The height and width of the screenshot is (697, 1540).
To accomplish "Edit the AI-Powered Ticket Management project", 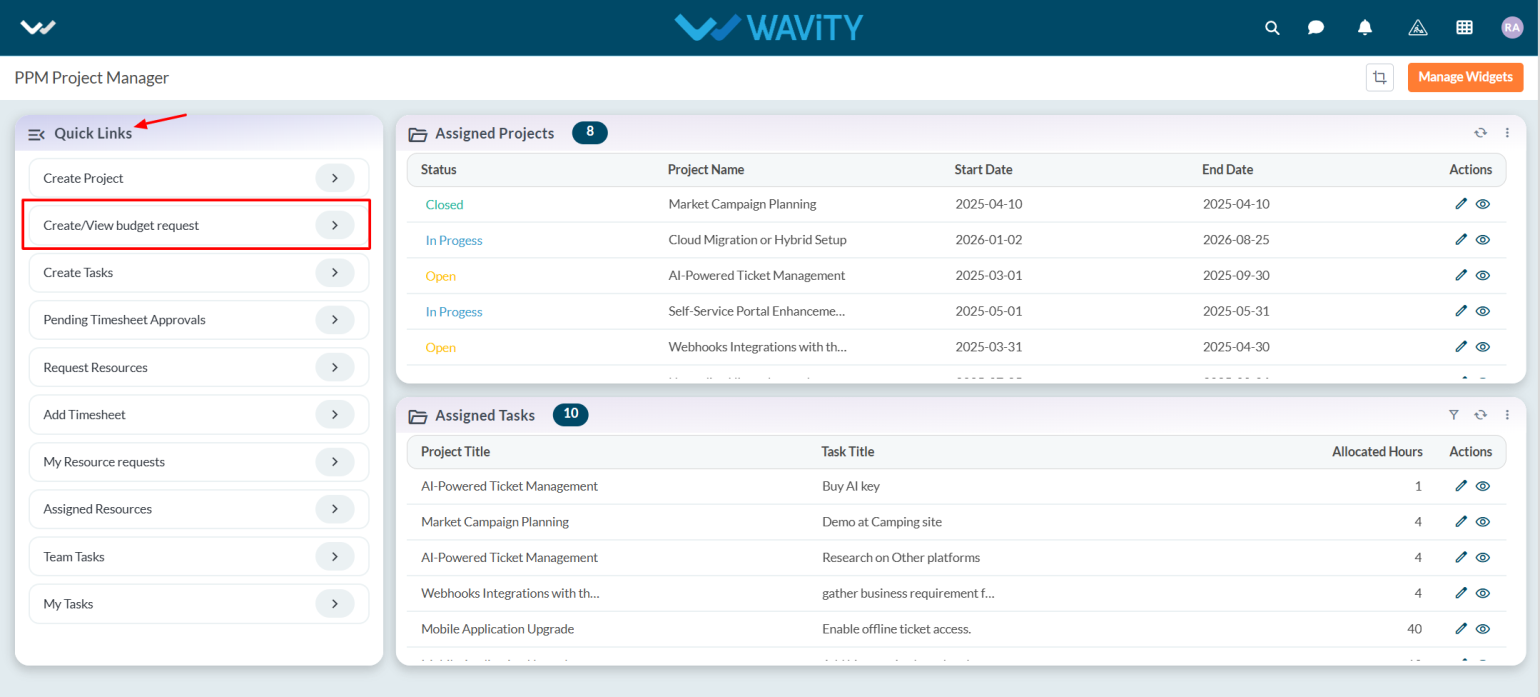I will click(x=1461, y=276).
